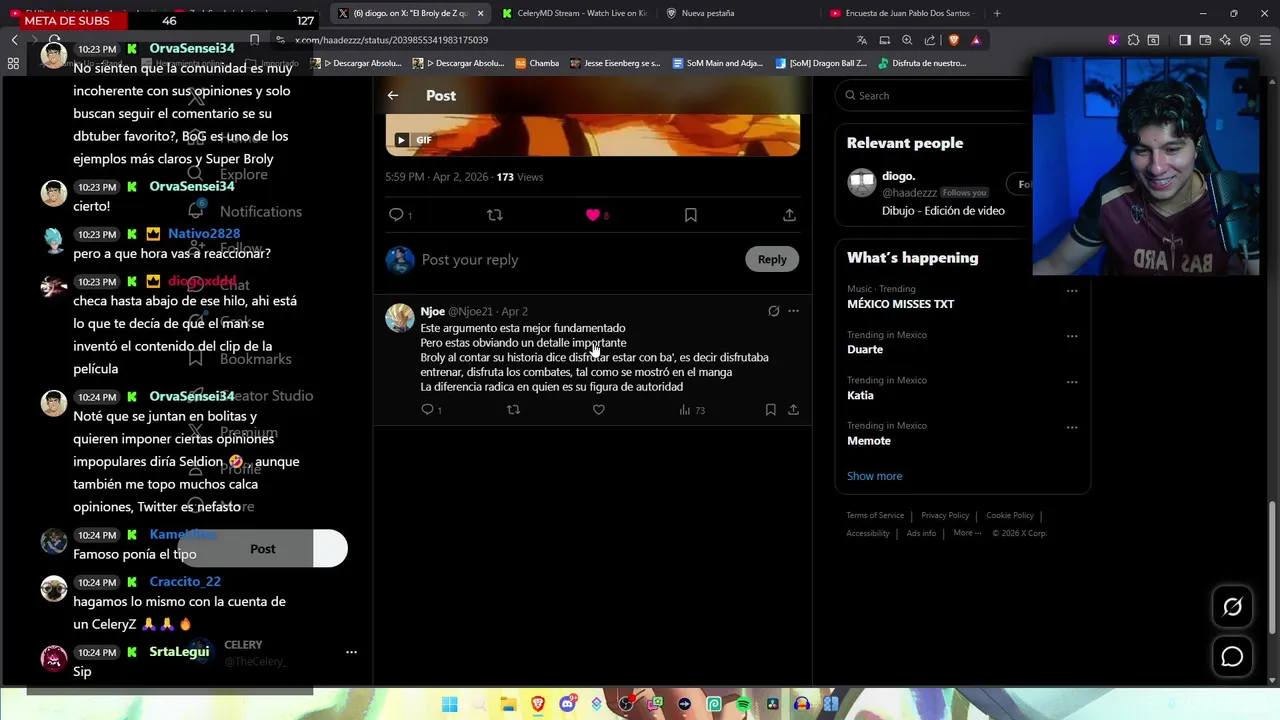Open more options on Njoe's reply
The height and width of the screenshot is (720, 1280).
point(793,311)
